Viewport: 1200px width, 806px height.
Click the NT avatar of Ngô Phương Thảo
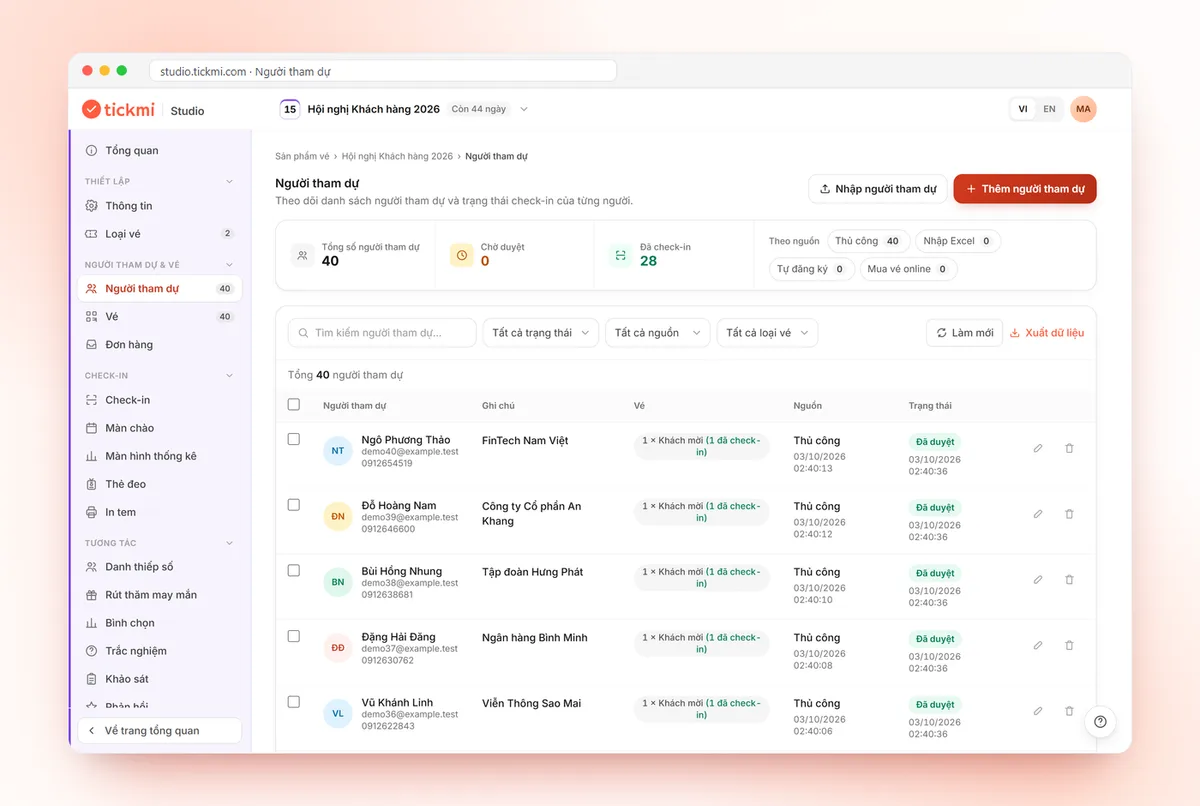[338, 451]
